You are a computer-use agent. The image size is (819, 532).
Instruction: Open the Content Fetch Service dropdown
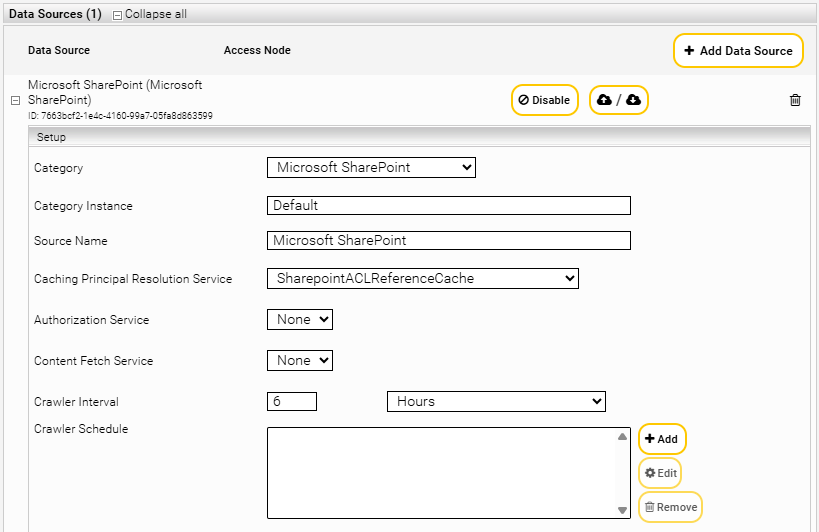(299, 361)
